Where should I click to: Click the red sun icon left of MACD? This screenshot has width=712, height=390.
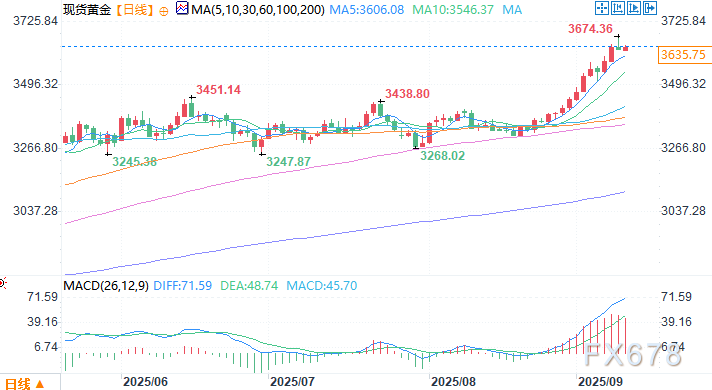coord(2,284)
